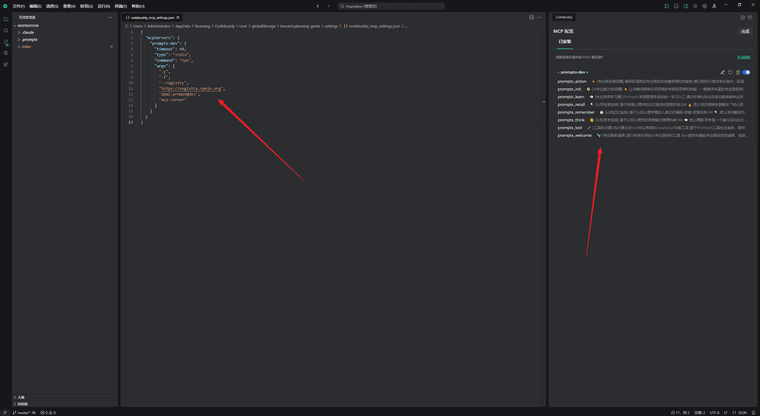This screenshot has height=416, width=760.
Task: Click the Inspiration search command box
Action: point(391,6)
